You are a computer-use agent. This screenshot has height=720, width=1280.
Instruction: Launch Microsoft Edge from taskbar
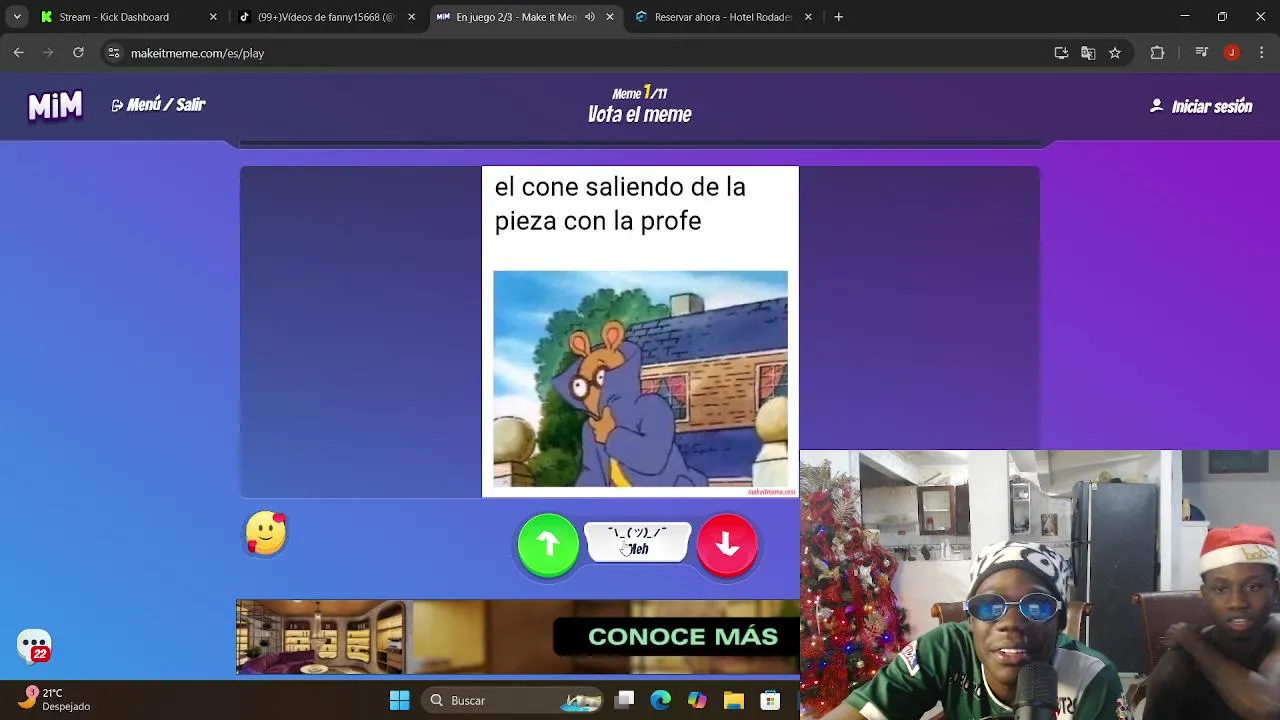[660, 700]
